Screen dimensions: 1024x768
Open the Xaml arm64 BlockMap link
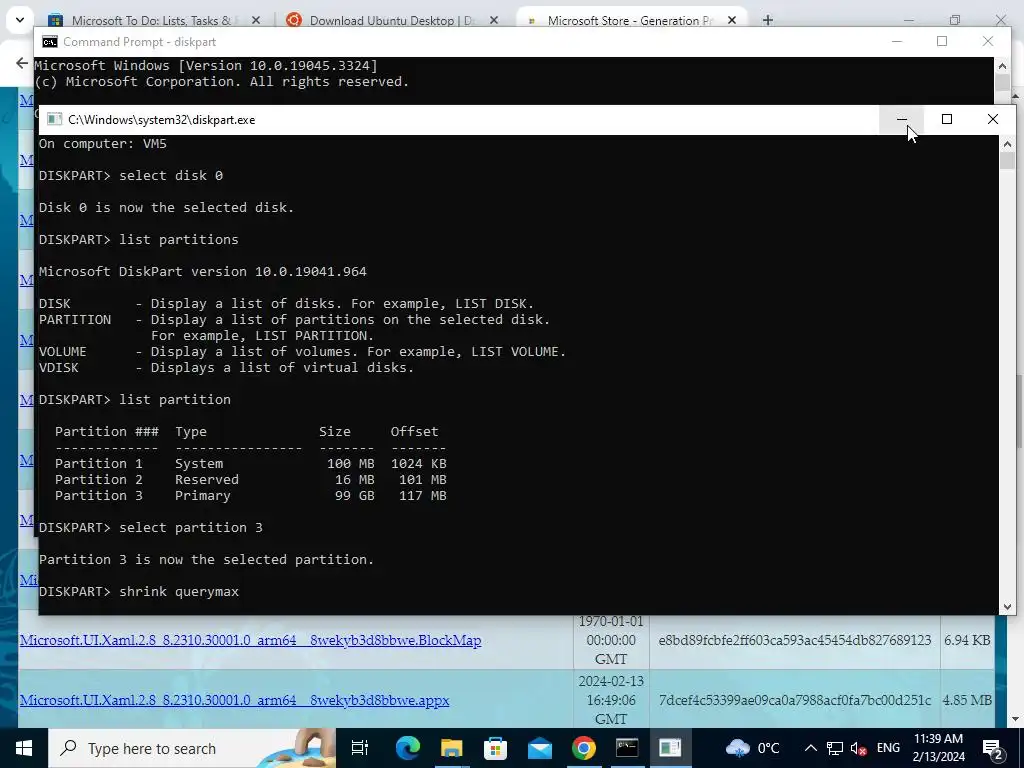click(x=250, y=640)
